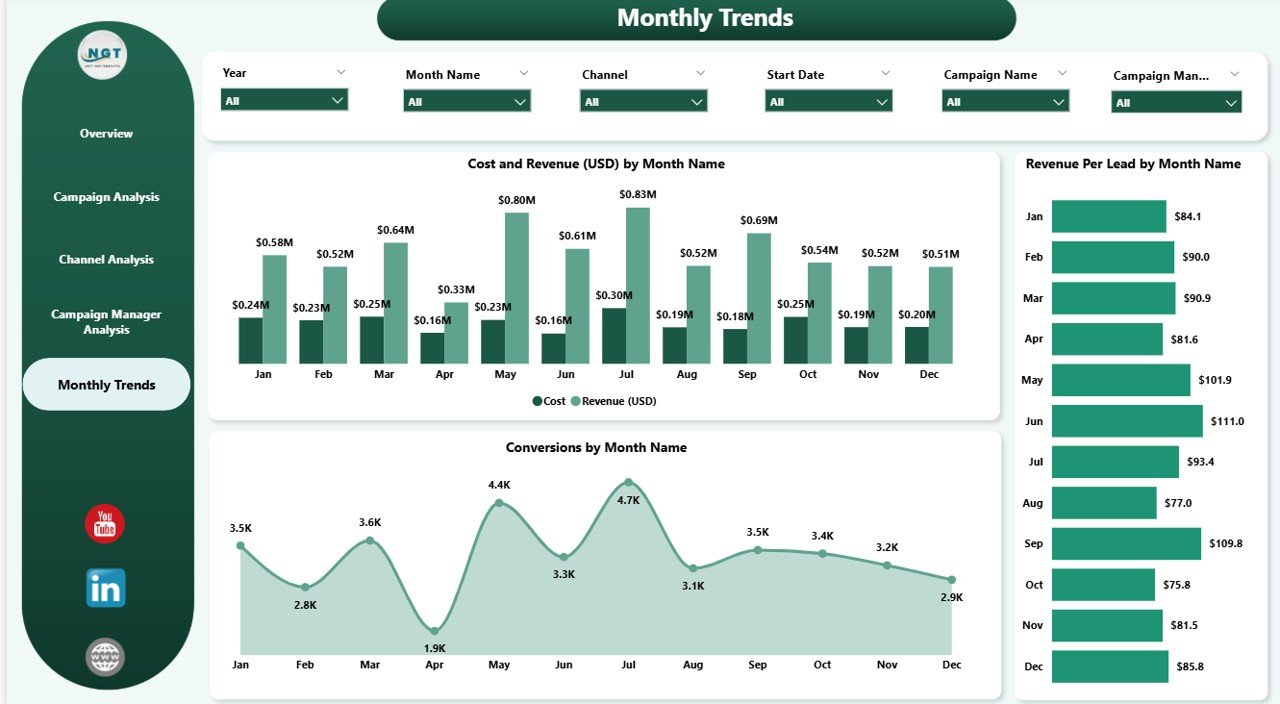The image size is (1280, 704).
Task: Expand the Month Name slicer
Action: pyautogui.click(x=519, y=101)
